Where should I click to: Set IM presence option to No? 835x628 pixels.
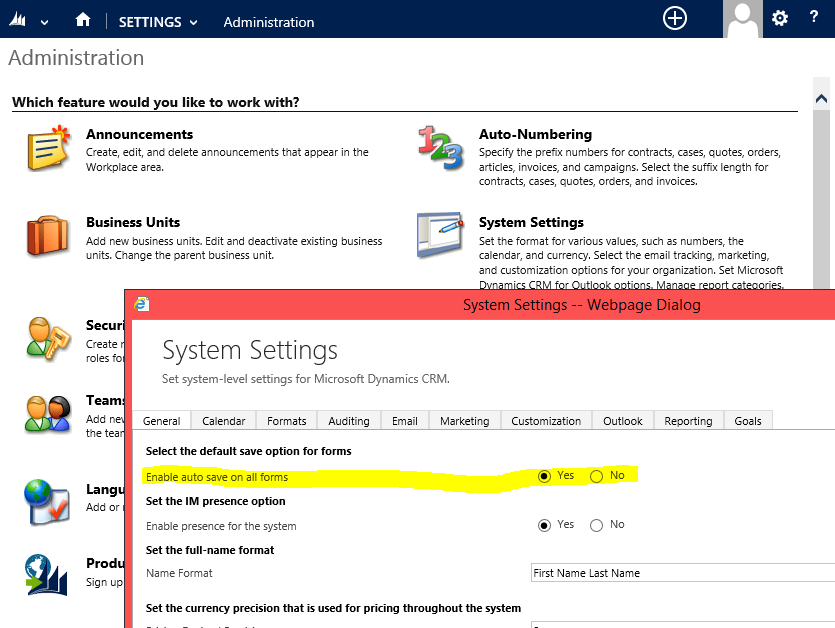(x=597, y=525)
